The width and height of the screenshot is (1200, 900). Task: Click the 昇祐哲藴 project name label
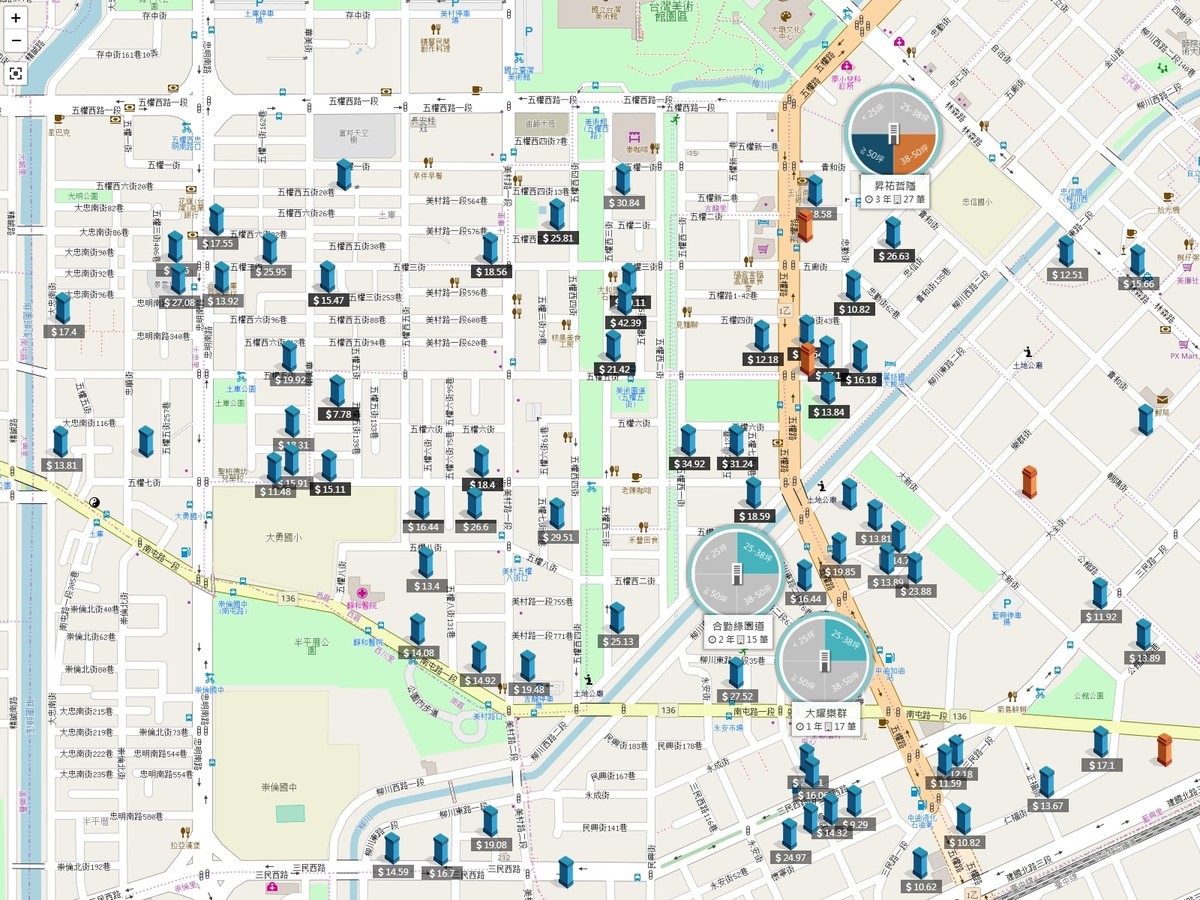[893, 185]
